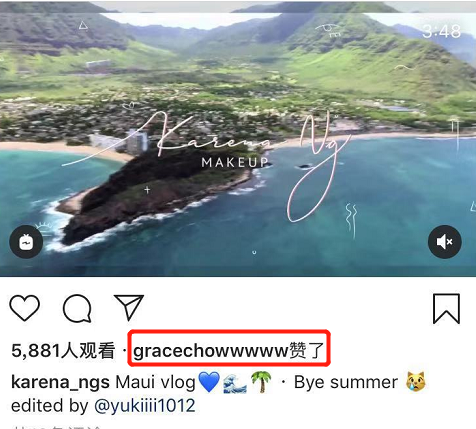Tap the Maui vlog caption text
Viewport: 476px width, 429px height.
coord(155,382)
